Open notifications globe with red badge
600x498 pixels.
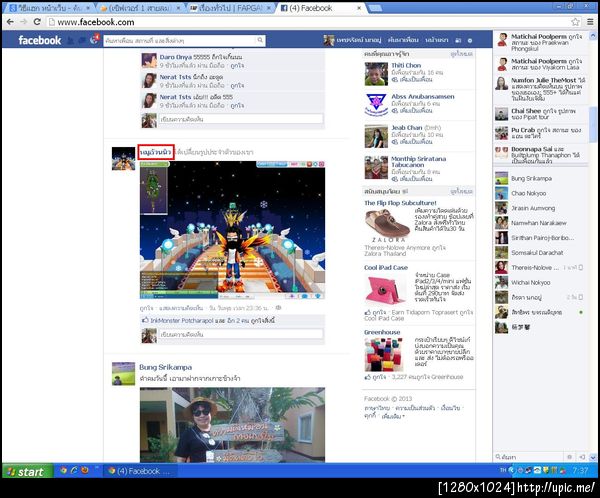tap(94, 39)
